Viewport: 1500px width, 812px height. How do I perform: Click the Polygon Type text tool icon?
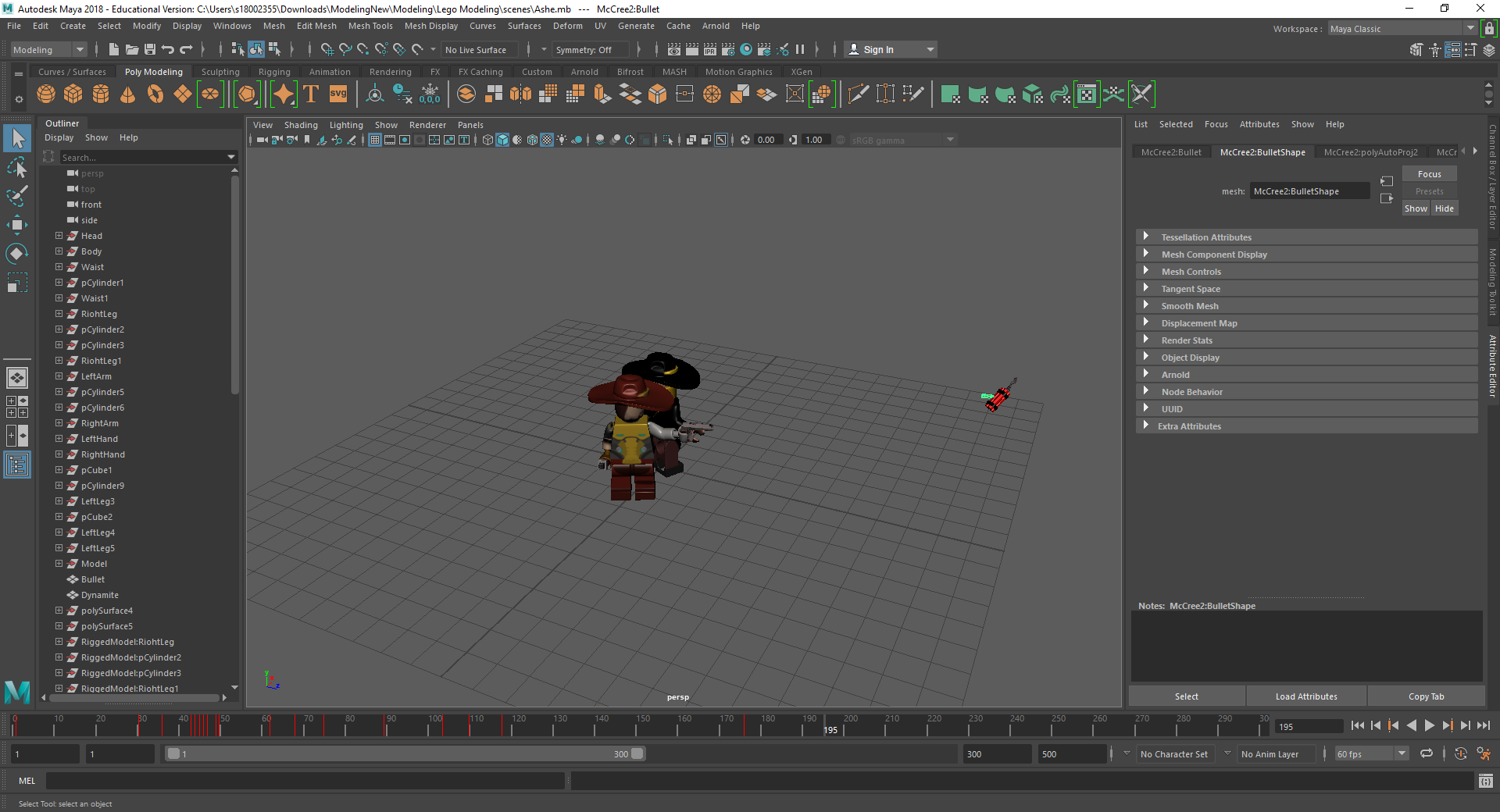(x=311, y=94)
